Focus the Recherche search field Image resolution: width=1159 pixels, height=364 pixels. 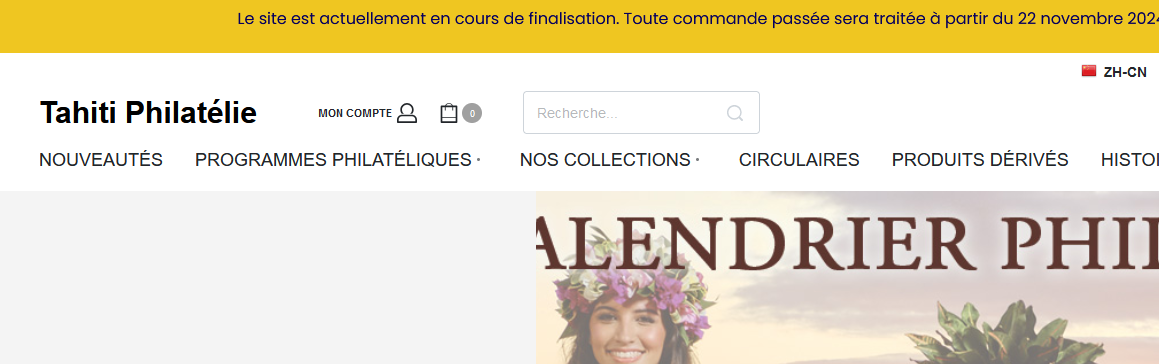(641, 112)
